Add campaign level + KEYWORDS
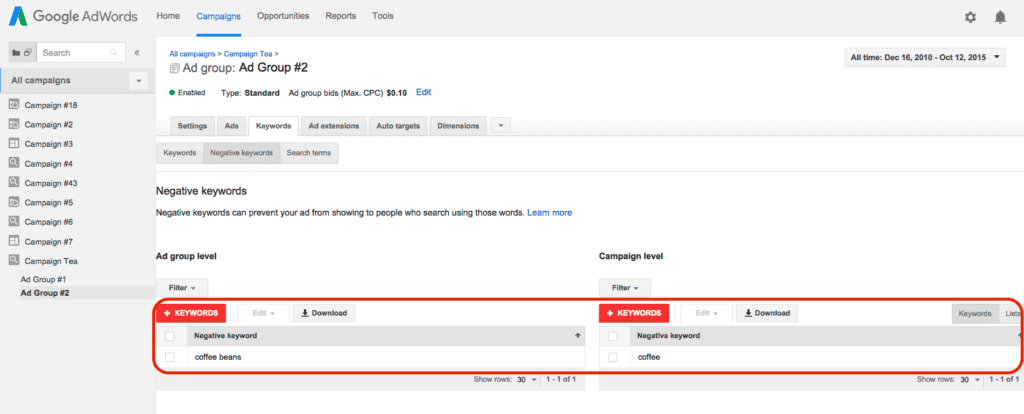The width and height of the screenshot is (1024, 414). (x=633, y=313)
